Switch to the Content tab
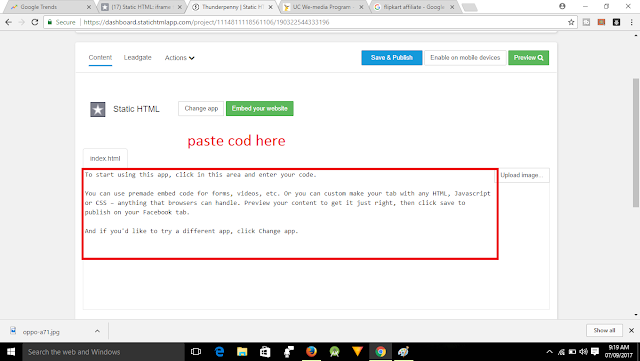 tap(100, 58)
